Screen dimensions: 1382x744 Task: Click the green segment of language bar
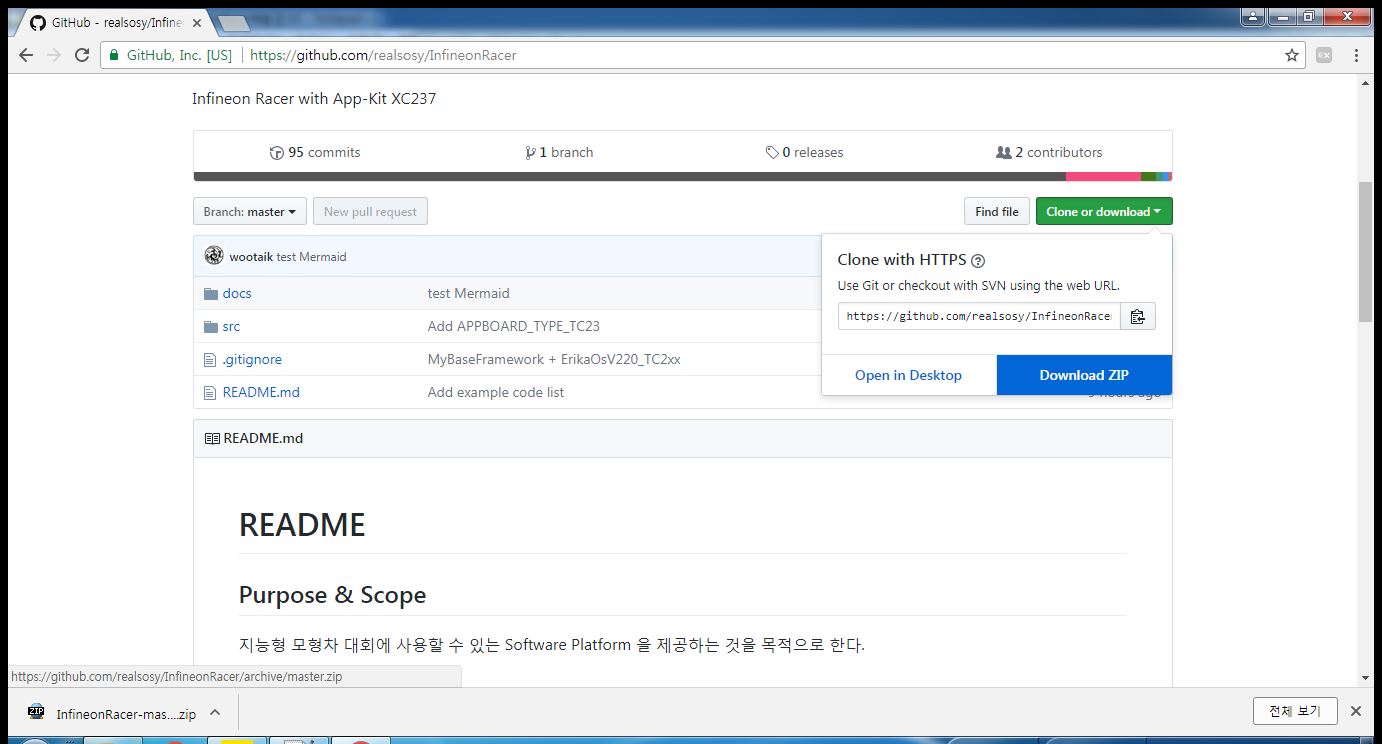[1148, 177]
